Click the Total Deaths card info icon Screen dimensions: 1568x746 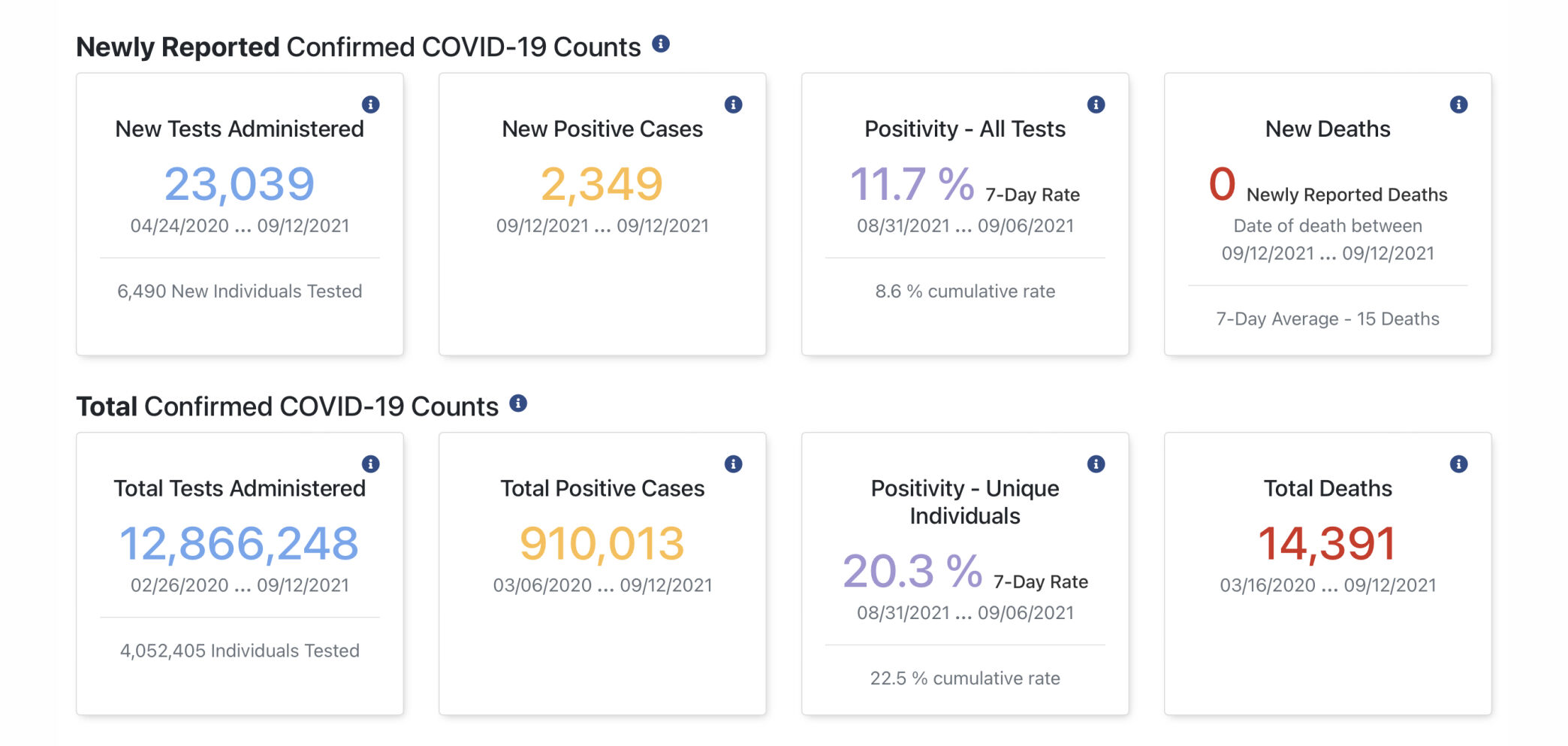(1459, 464)
